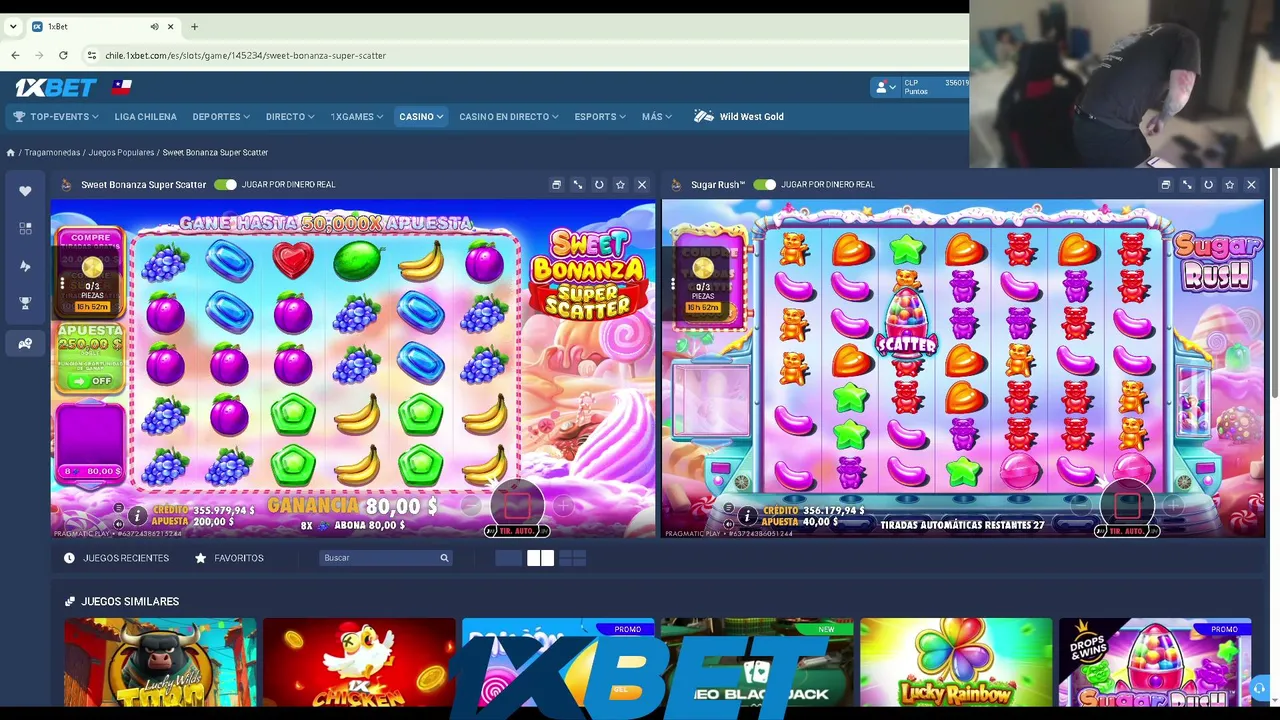This screenshot has height=720, width=1280.
Task: Click the 1XBET logo
Action: pos(55,88)
